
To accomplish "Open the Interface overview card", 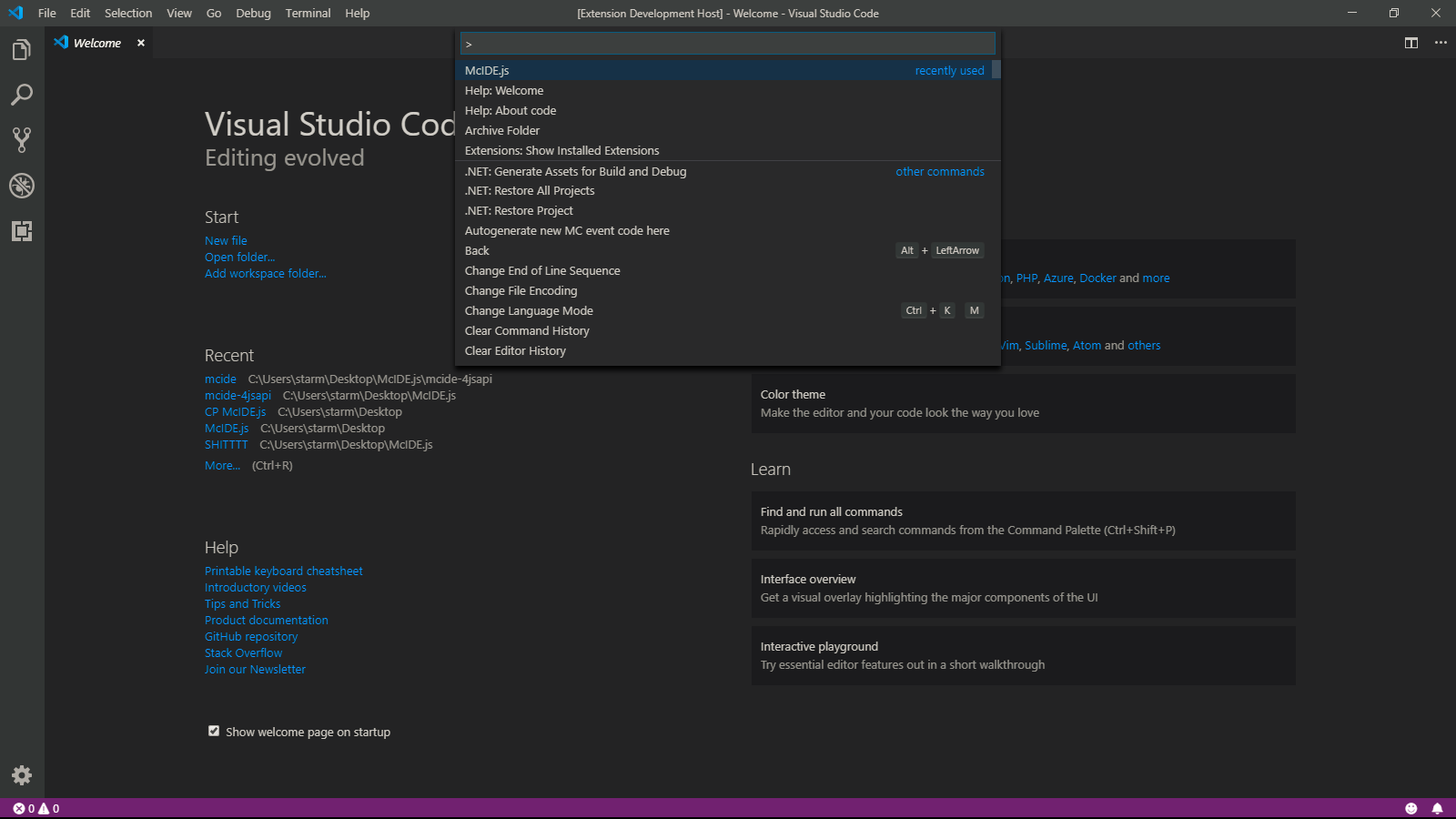I will [1023, 588].
